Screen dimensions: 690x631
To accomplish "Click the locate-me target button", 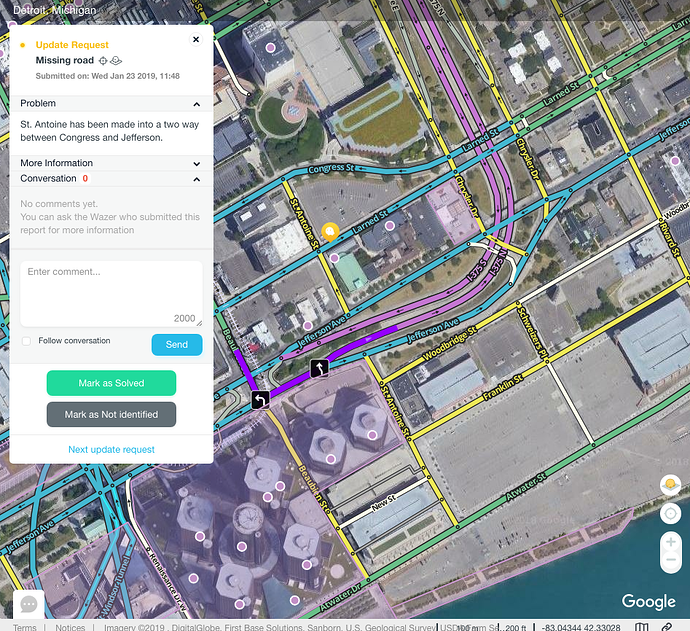I will [669, 515].
